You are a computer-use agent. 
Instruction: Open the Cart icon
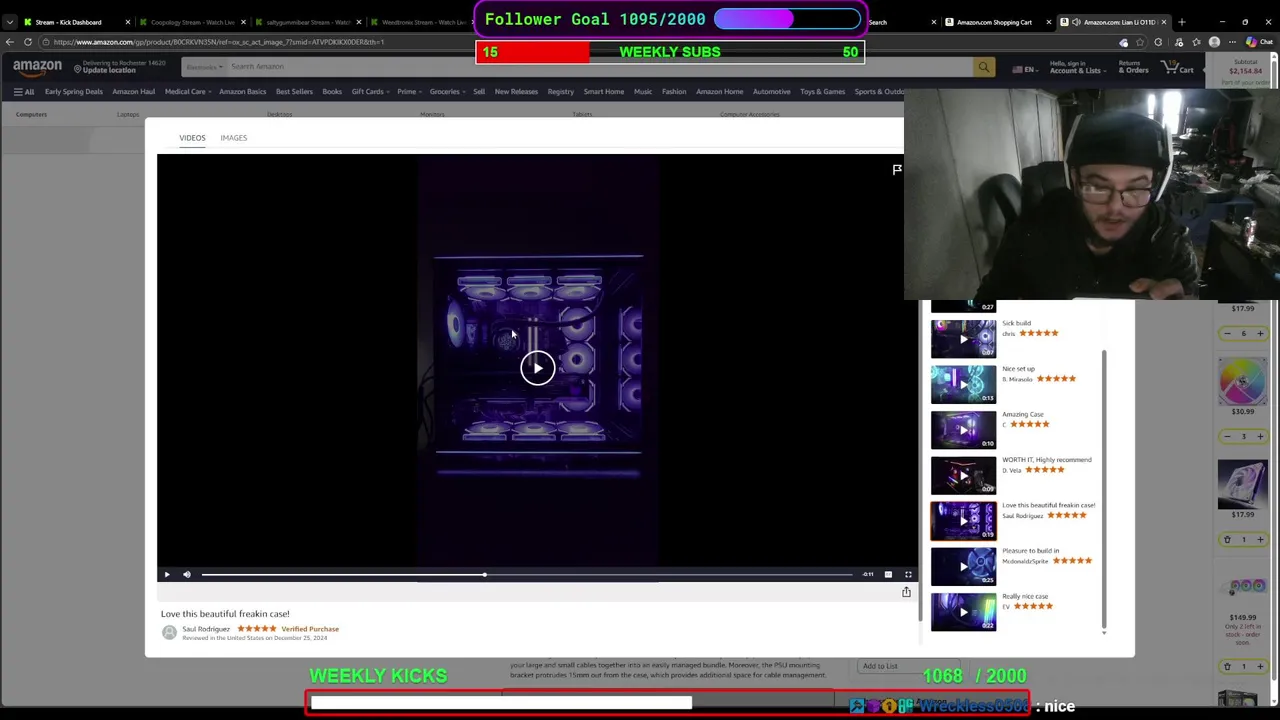[1177, 67]
